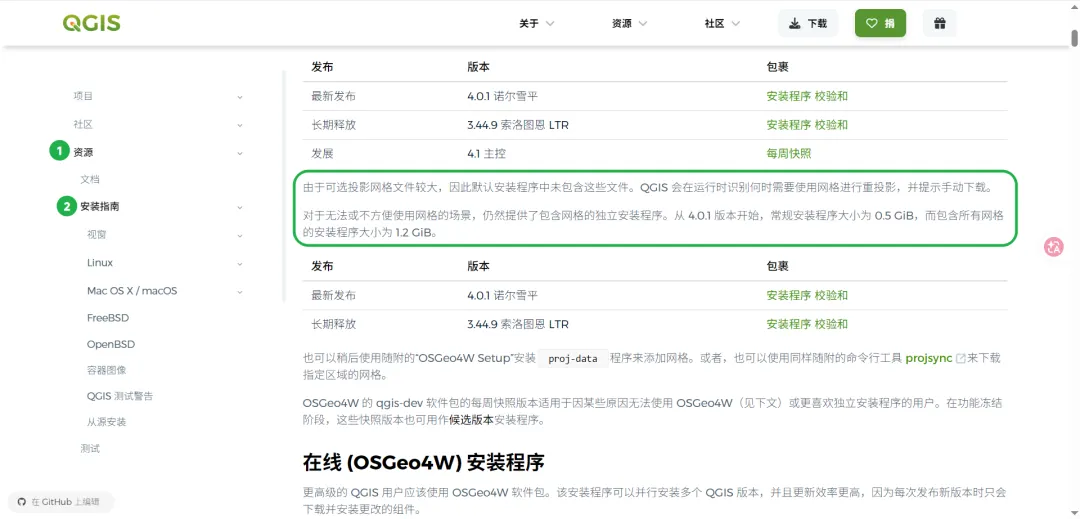Image resolution: width=1080 pixels, height=519 pixels.
Task: Expand the Linux sidebar chevron
Action: pyautogui.click(x=240, y=264)
